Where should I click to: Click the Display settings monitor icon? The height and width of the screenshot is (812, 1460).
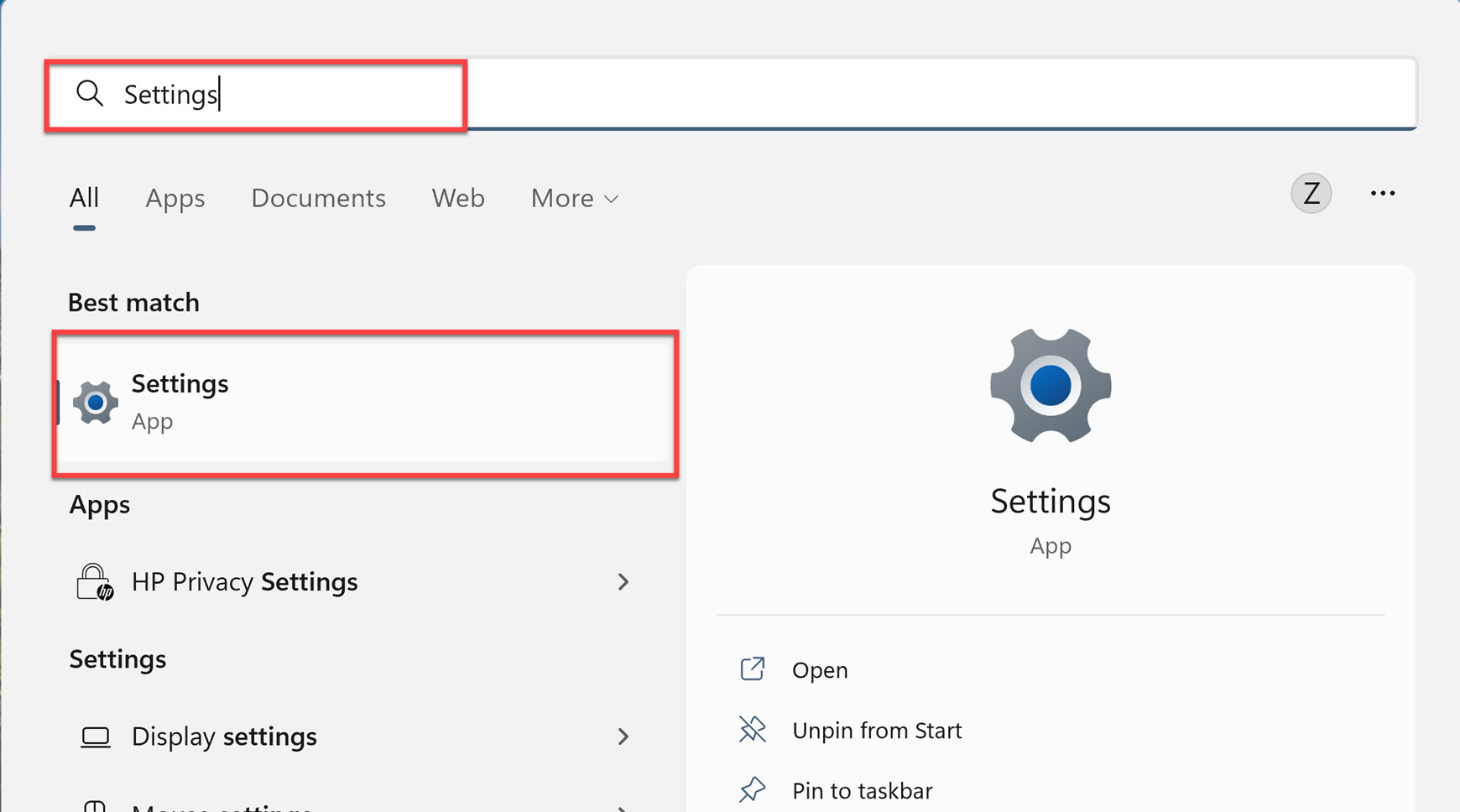pos(96,737)
